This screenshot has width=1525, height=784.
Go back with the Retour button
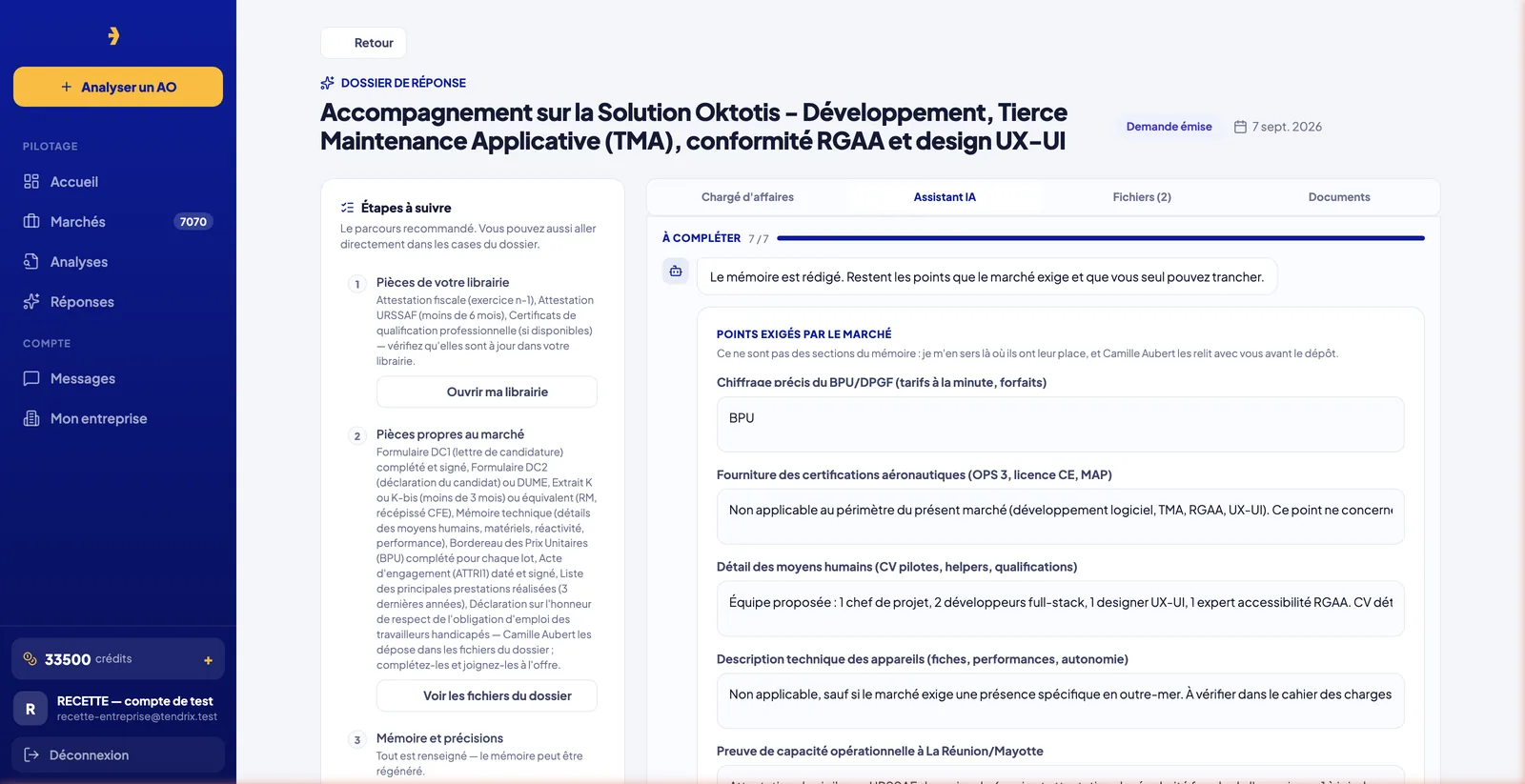(363, 43)
